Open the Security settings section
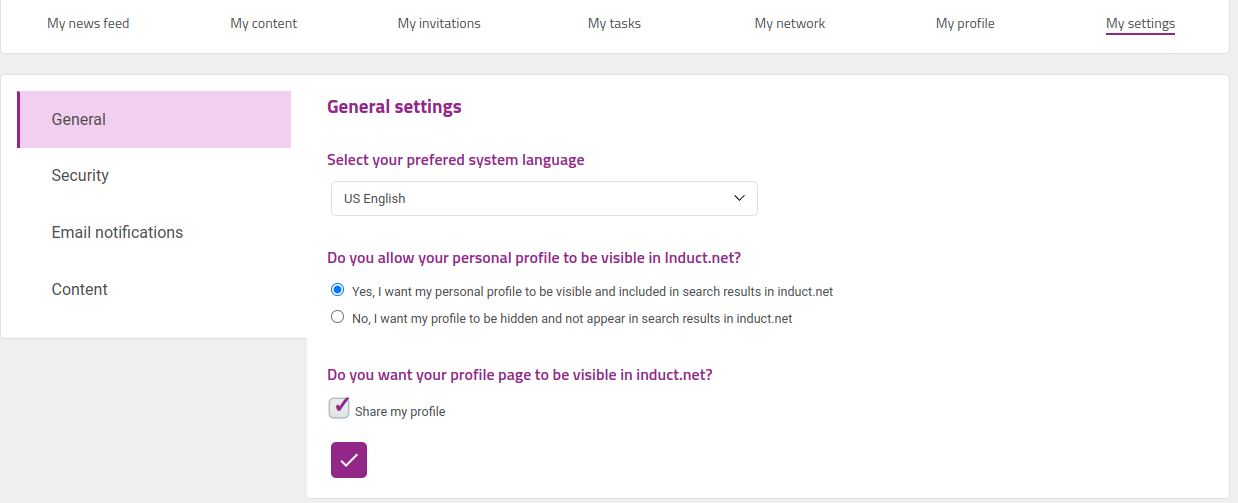The width and height of the screenshot is (1238, 503). click(155, 175)
